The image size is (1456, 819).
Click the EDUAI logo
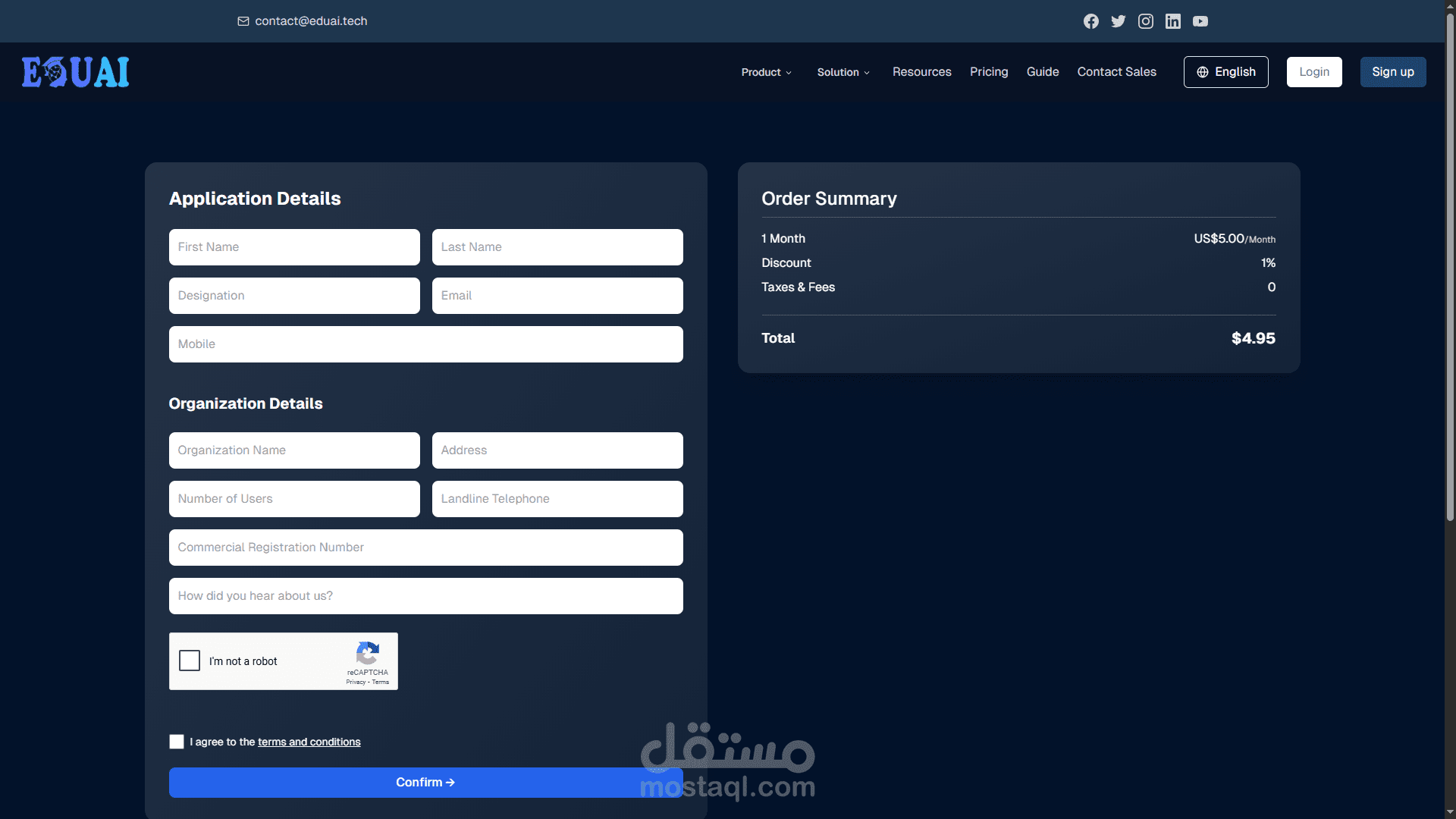[x=75, y=72]
